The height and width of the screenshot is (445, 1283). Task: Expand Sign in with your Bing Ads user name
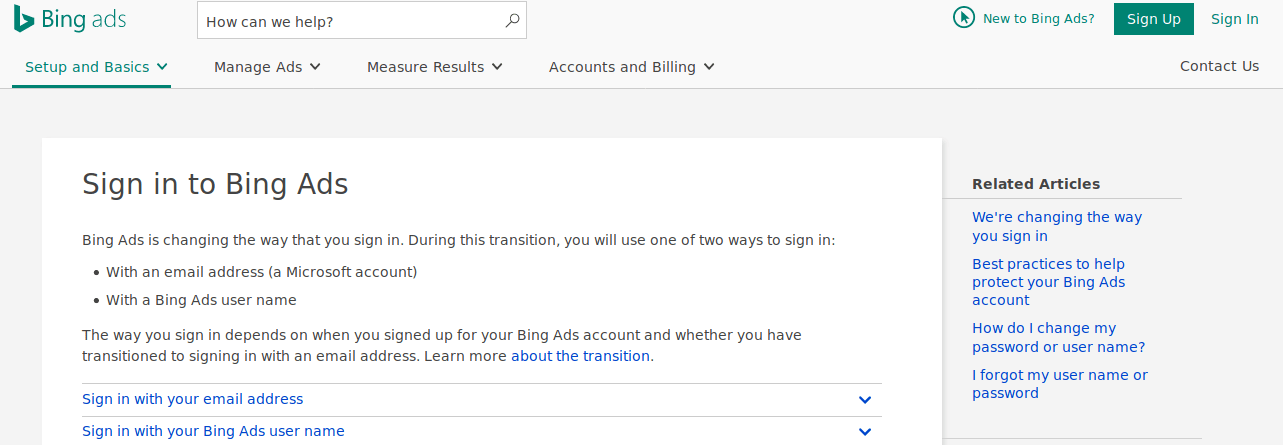pyautogui.click(x=213, y=431)
